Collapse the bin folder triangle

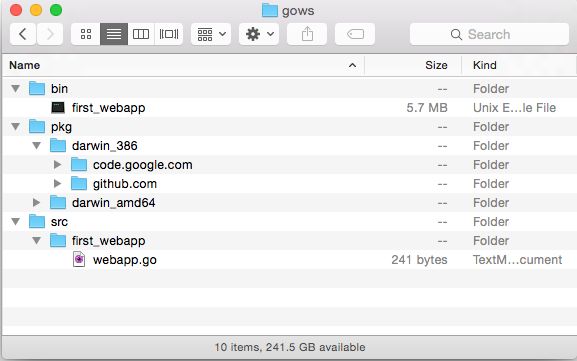[x=15, y=89]
